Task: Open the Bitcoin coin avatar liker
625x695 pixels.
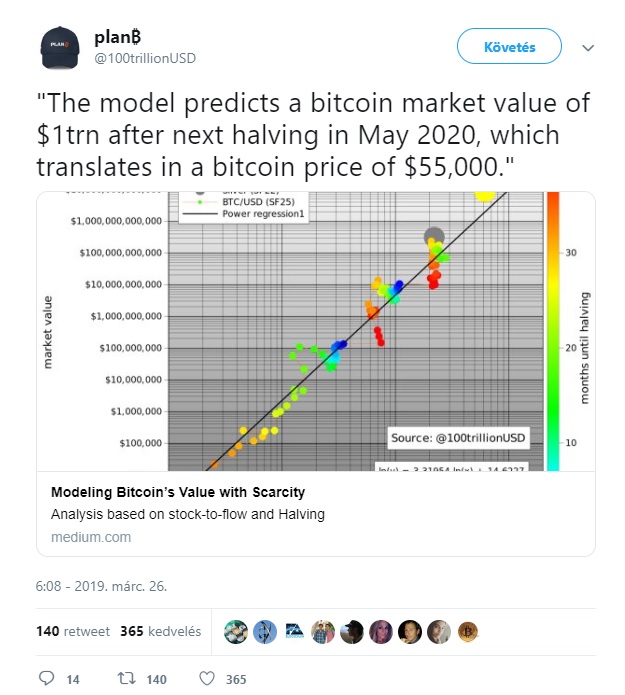Action: pos(468,631)
